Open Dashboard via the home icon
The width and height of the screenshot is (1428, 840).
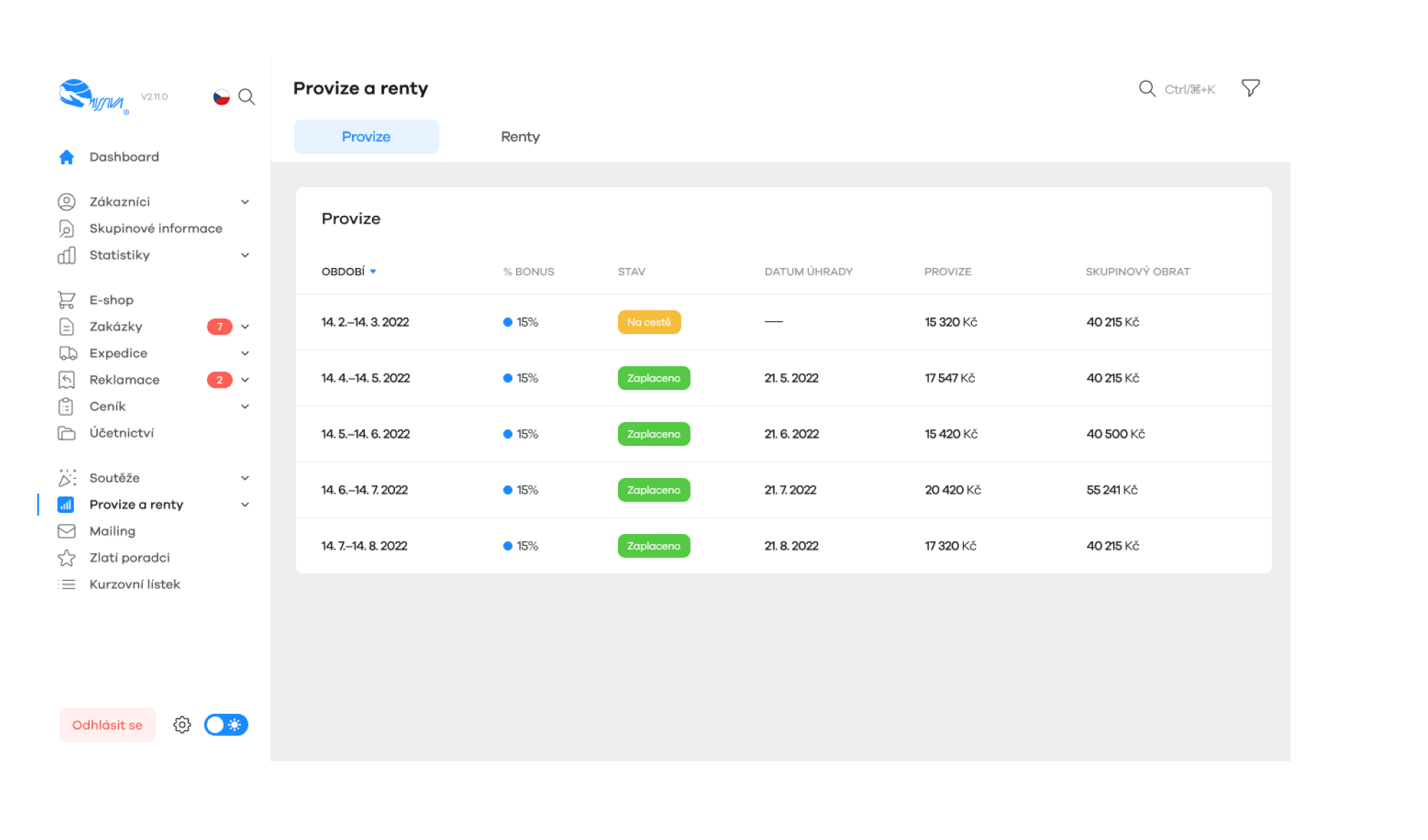pyautogui.click(x=67, y=157)
